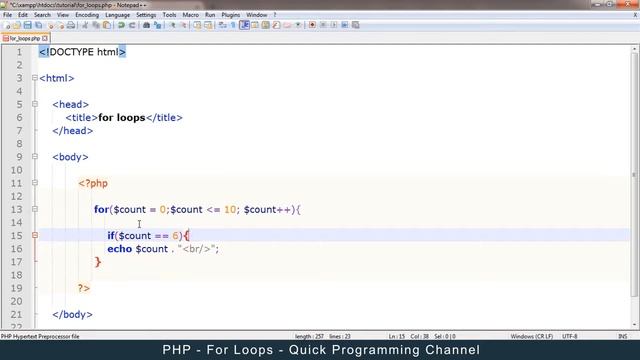Screen dimensions: 640x360
Task: Click the PHP Hypertext Preprocessor file label
Action: pos(40,336)
